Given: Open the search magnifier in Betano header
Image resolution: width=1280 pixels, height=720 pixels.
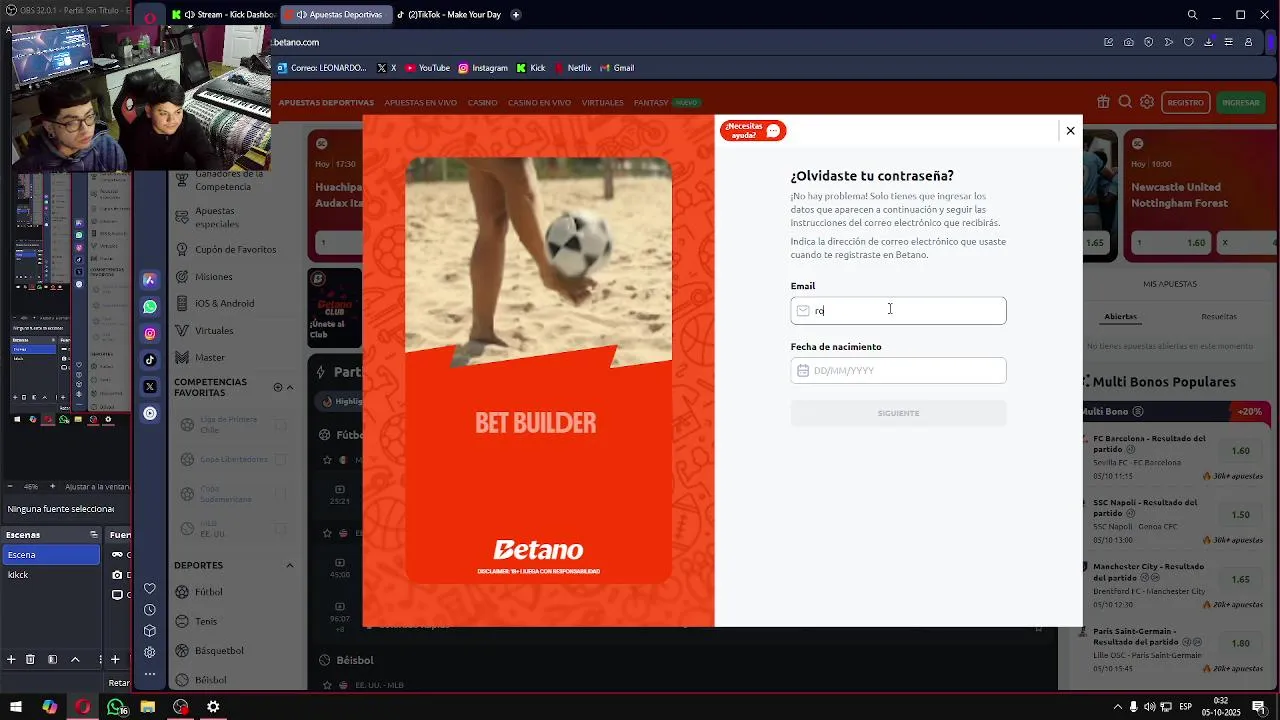Looking at the screenshot, I should pyautogui.click(x=1125, y=102).
